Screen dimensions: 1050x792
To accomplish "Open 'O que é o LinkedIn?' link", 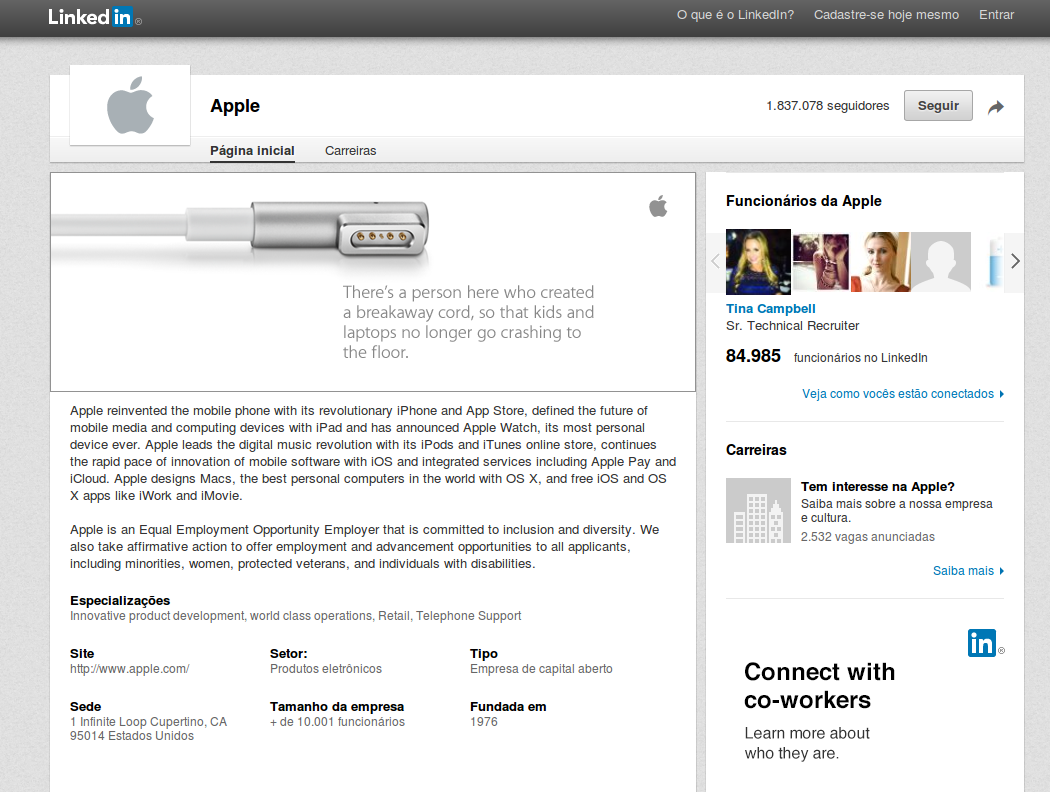I will [x=735, y=15].
